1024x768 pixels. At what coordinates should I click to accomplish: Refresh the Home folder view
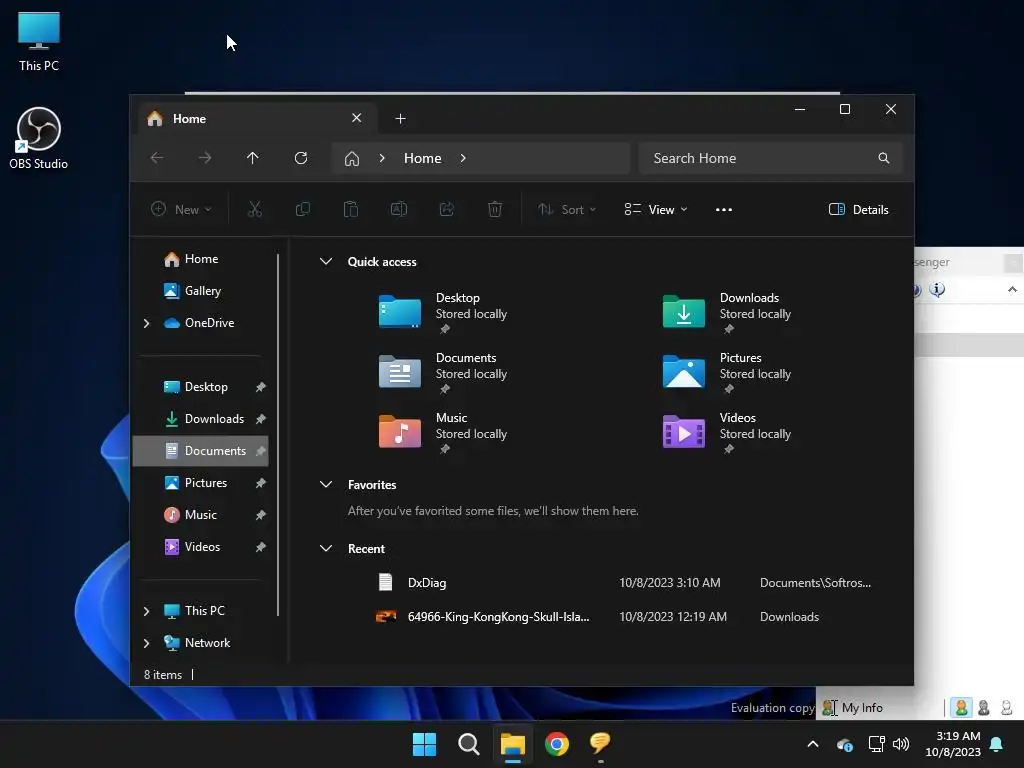pos(300,158)
